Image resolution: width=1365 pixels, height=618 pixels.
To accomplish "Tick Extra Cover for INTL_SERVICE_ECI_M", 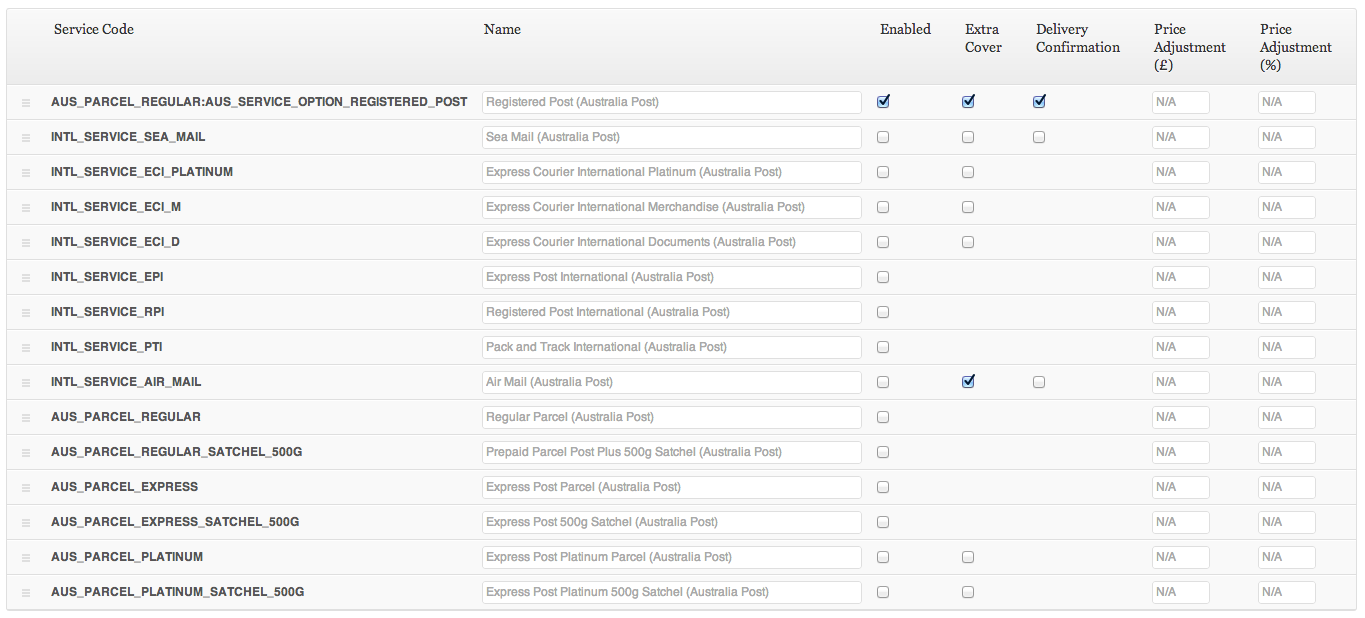I will 968,207.
